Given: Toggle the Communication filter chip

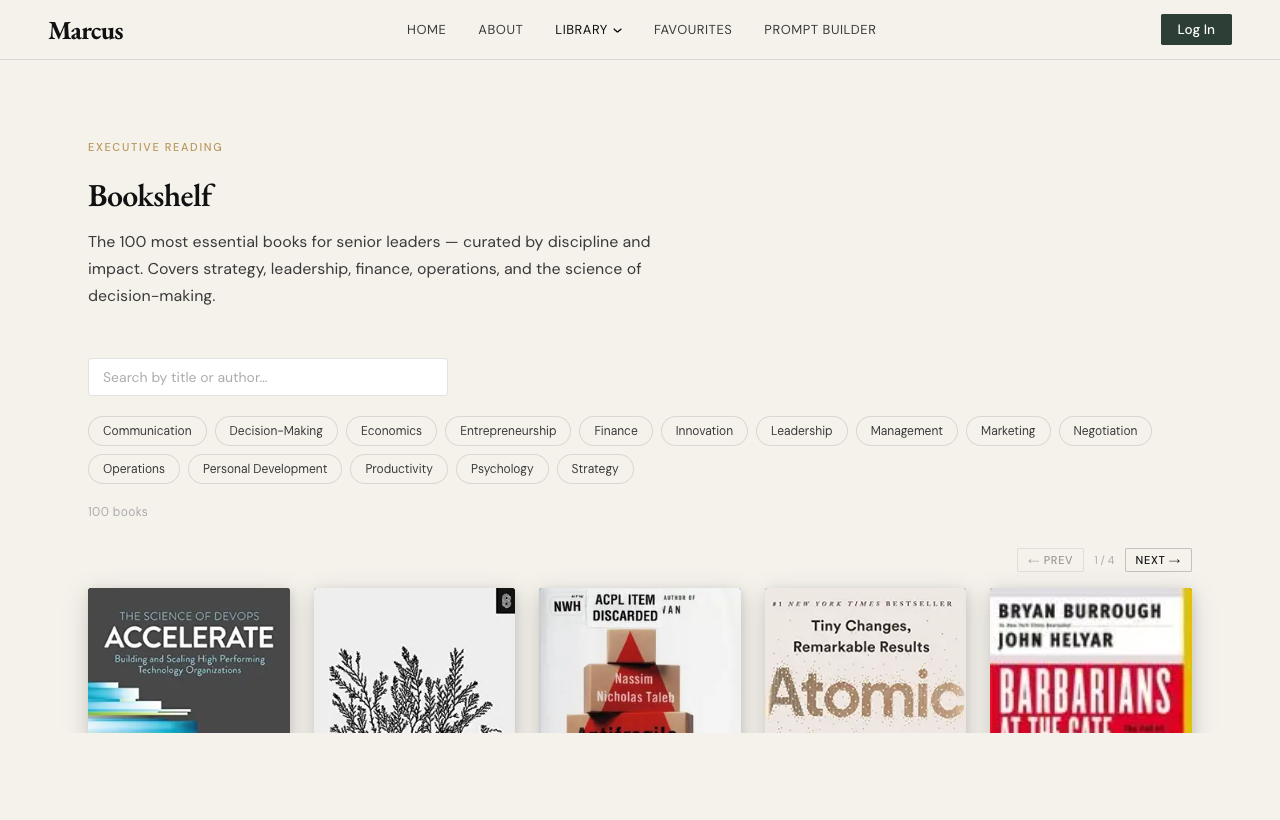Looking at the screenshot, I should [147, 431].
